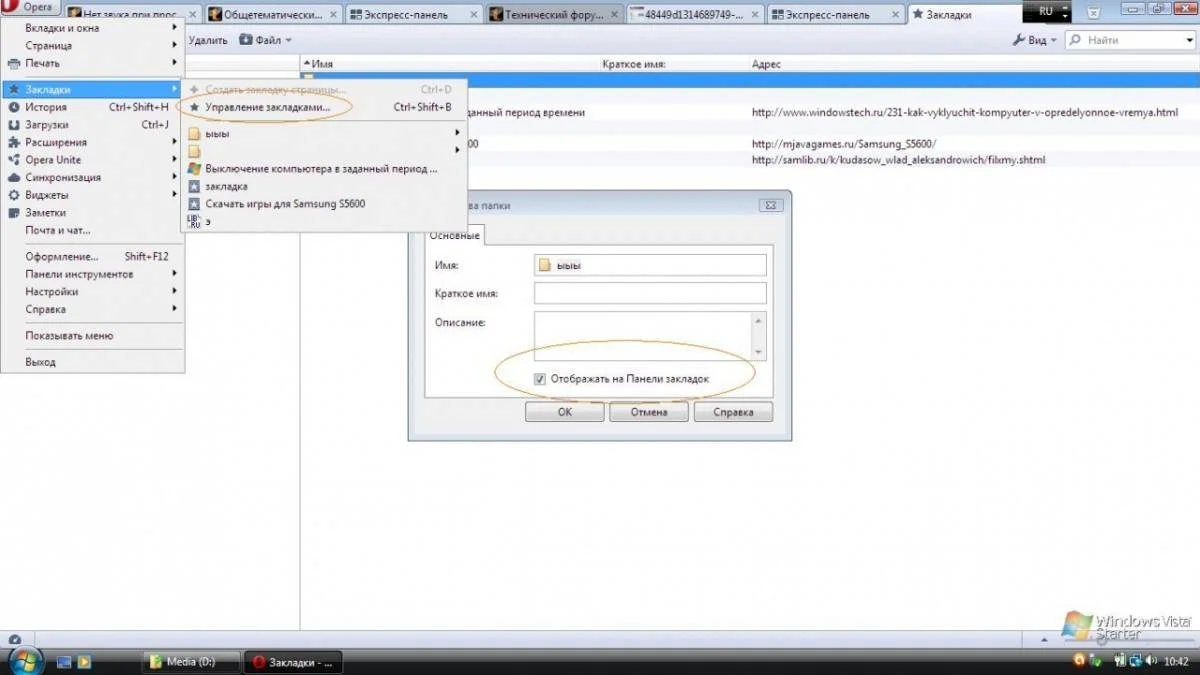Click the printer icon beside 'Печать'
Image resolution: width=1200 pixels, height=675 pixels.
pos(14,63)
